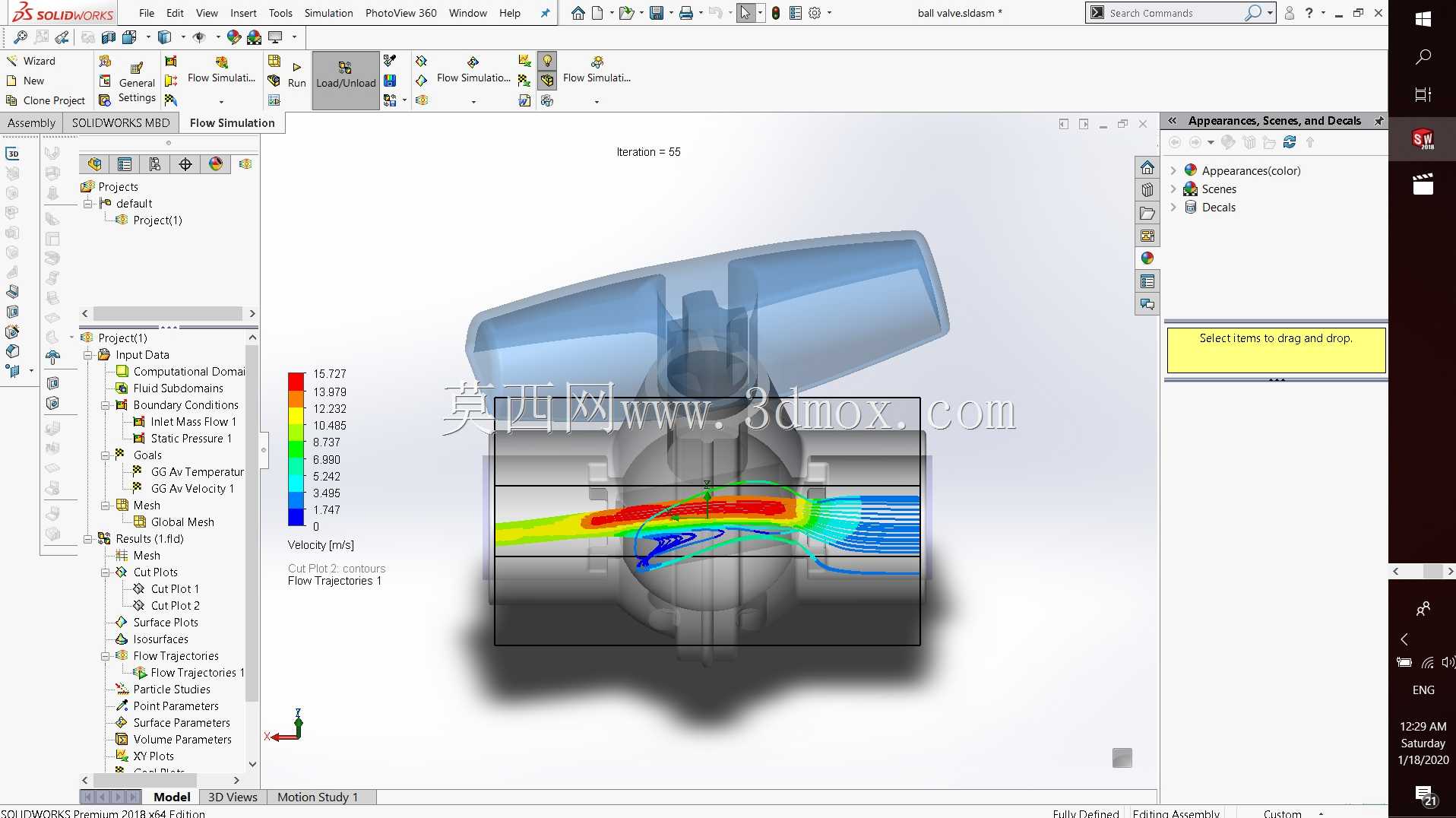Open the Appearances color ball task pane icon
1456x818 pixels.
click(1147, 258)
